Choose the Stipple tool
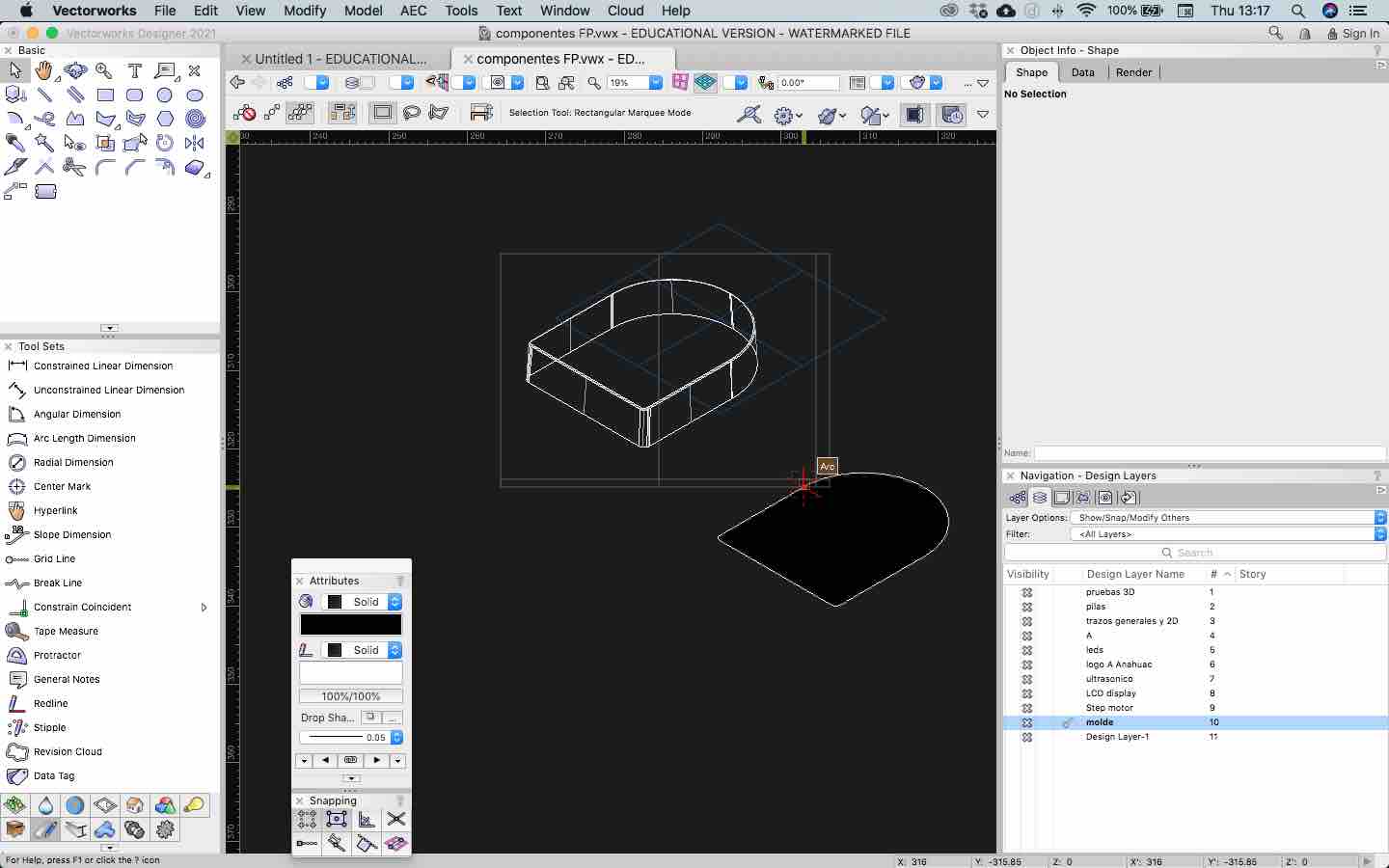 pyautogui.click(x=50, y=728)
